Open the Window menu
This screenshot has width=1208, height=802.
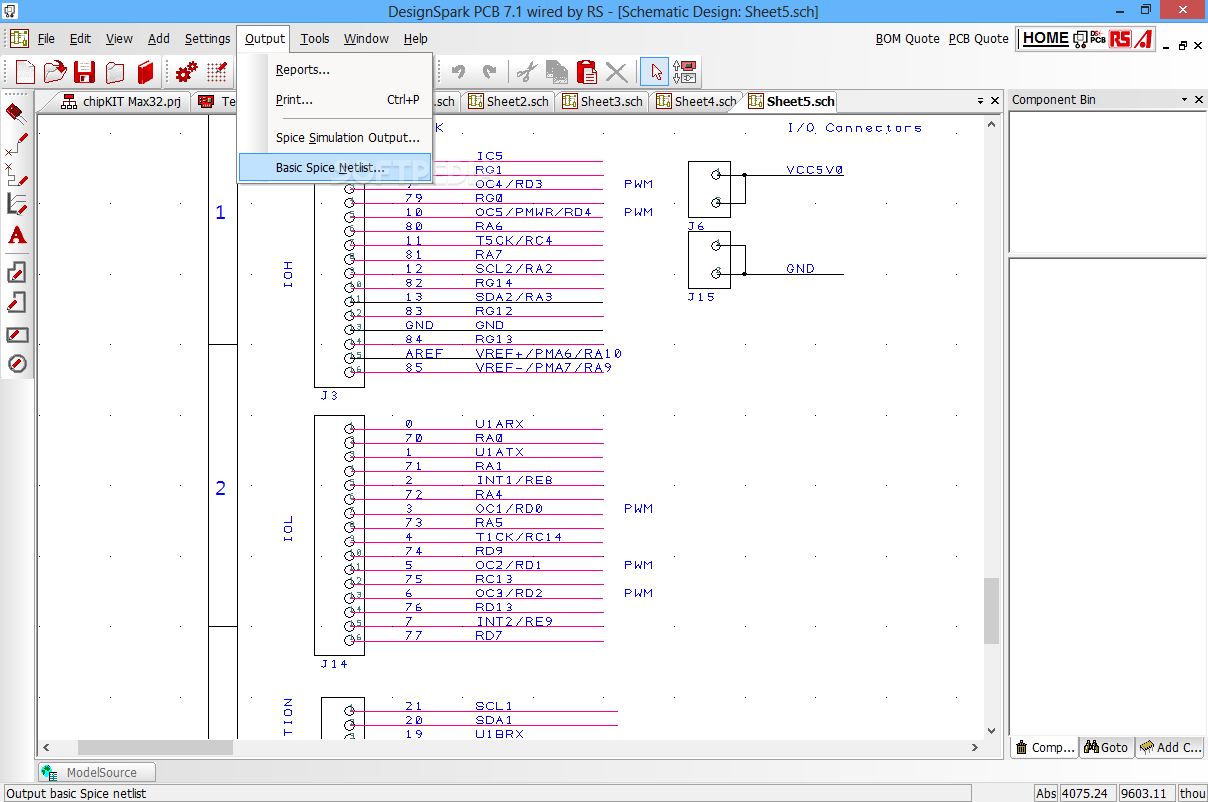[x=366, y=39]
